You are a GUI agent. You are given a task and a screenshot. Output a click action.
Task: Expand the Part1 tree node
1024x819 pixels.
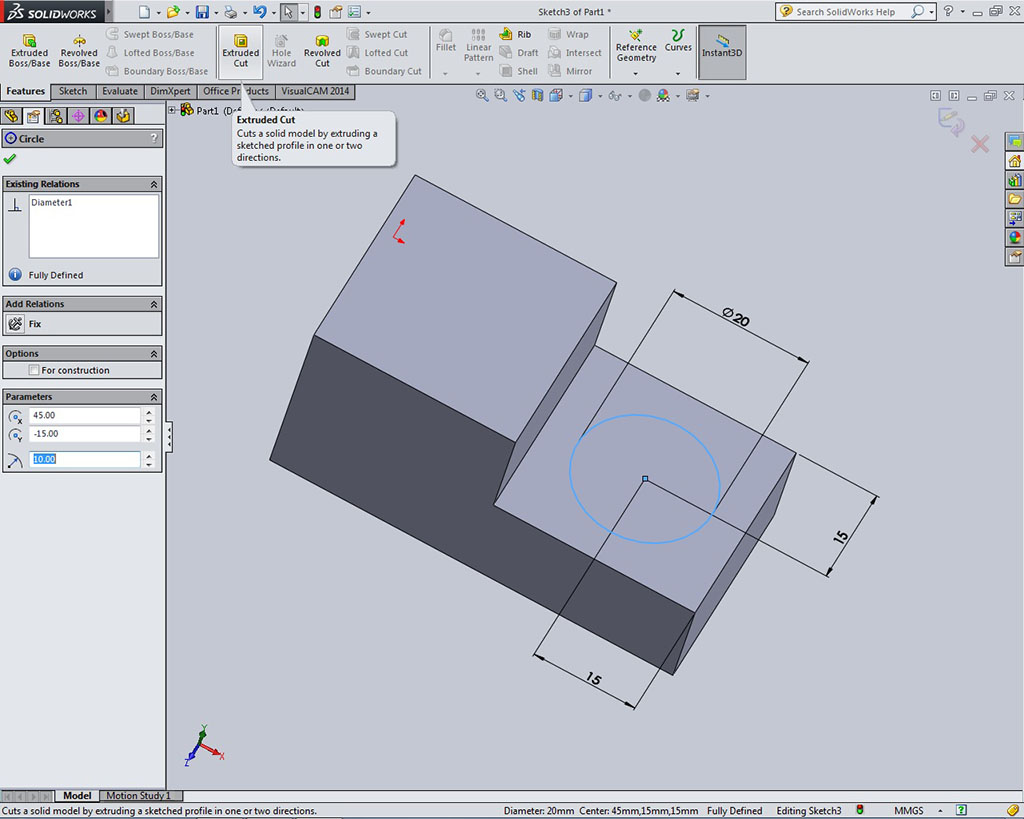(172, 110)
